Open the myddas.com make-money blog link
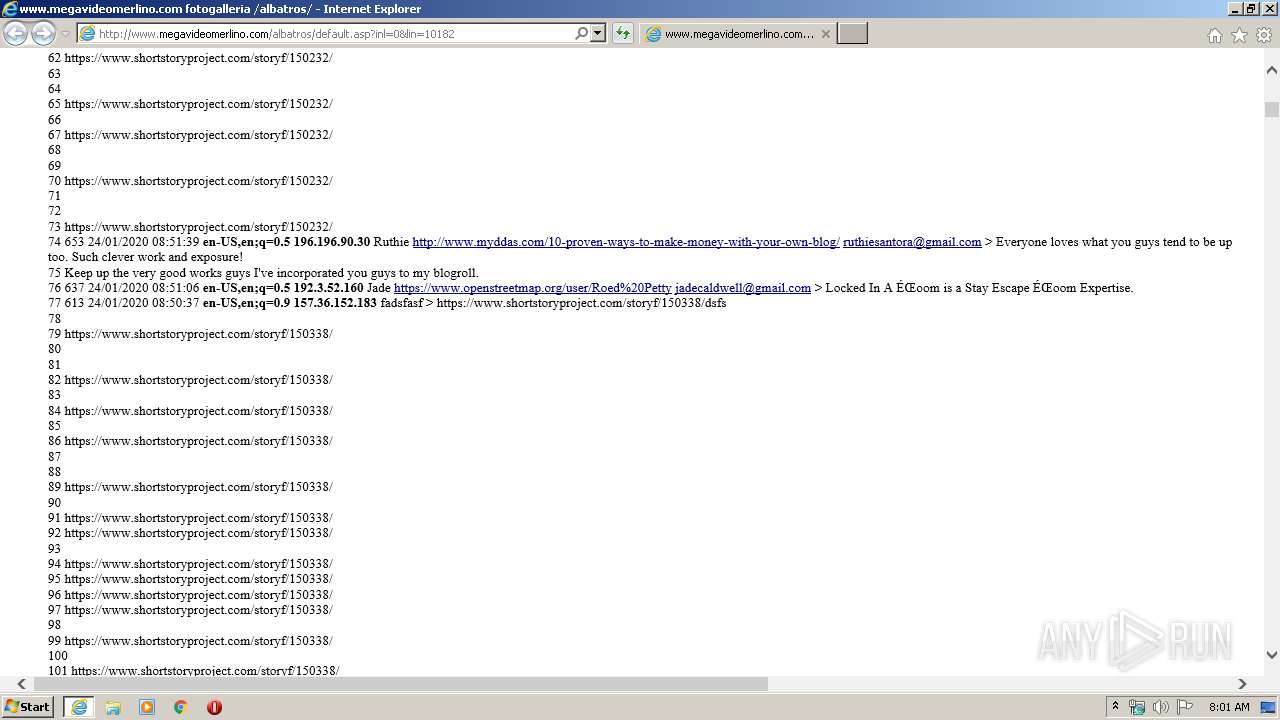This screenshot has width=1280, height=720. 626,242
